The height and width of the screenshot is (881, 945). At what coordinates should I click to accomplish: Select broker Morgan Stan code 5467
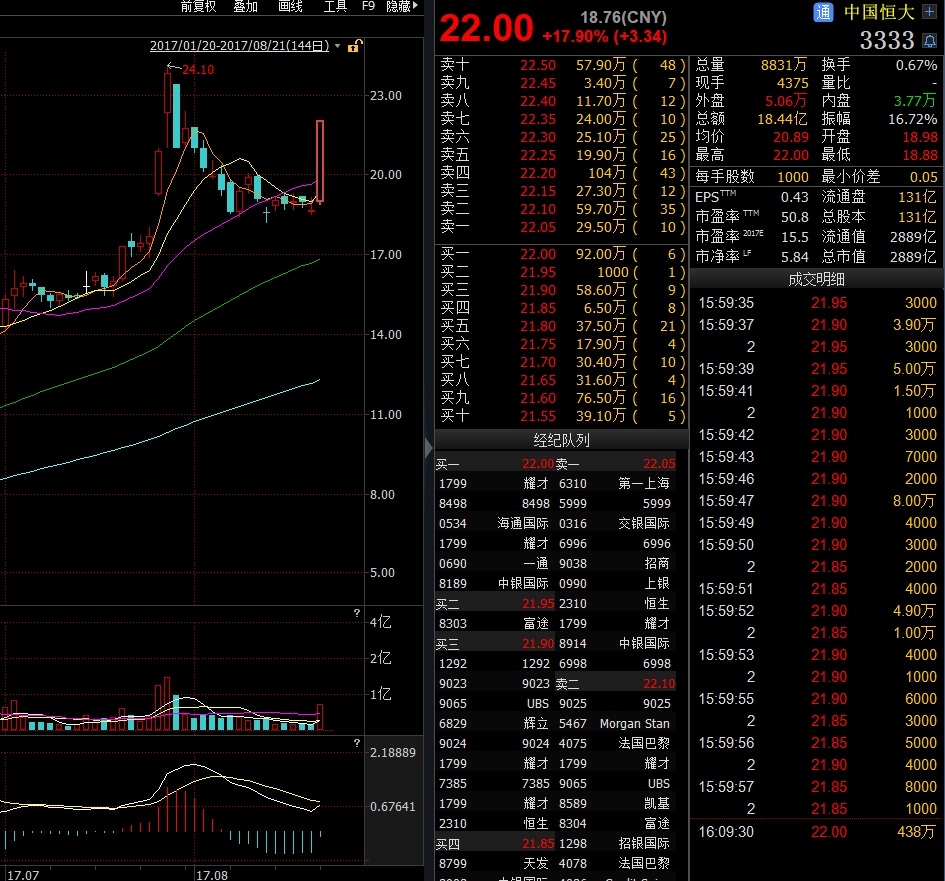coord(614,723)
